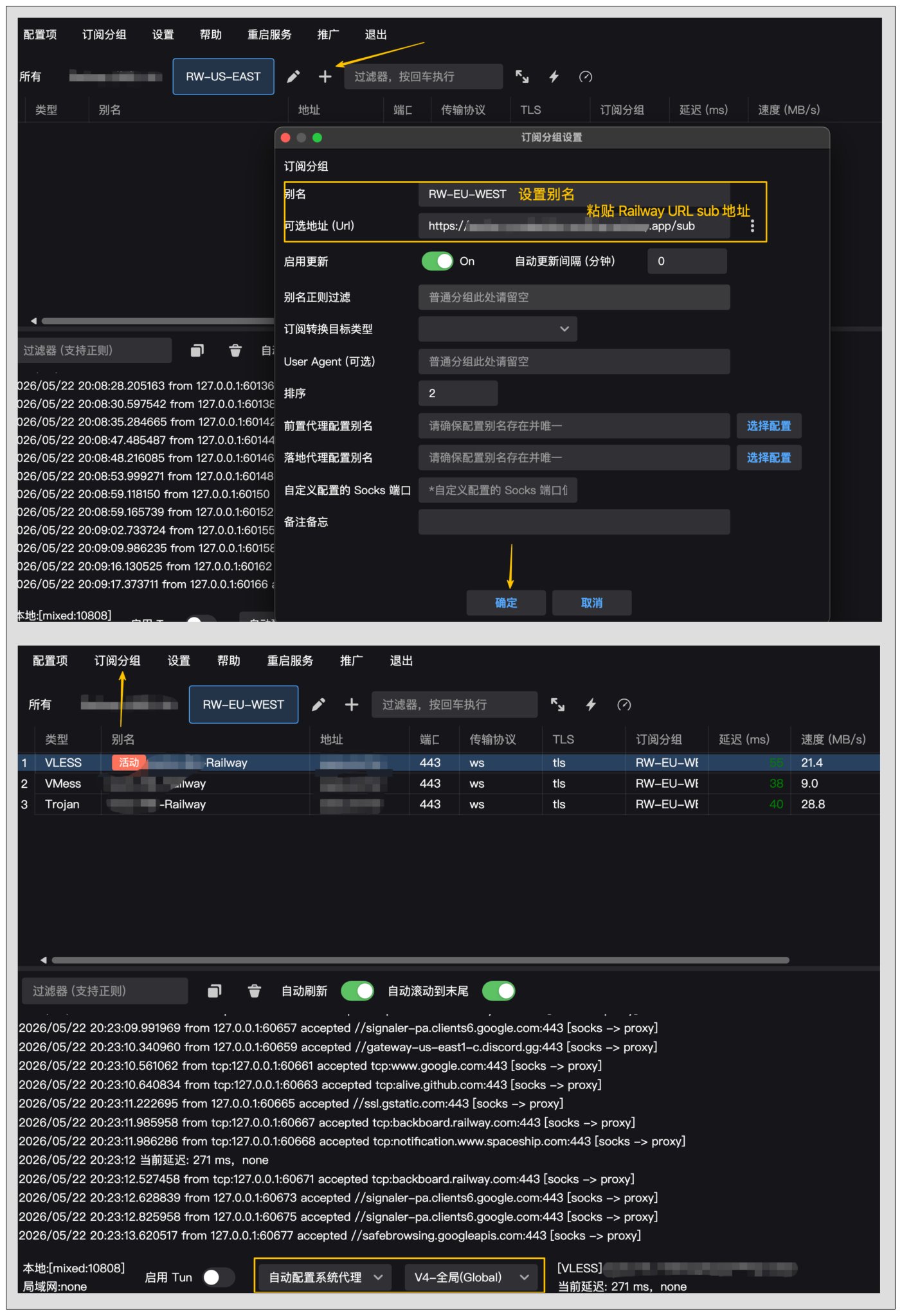Open the three-dot menu next to the Url field
Image resolution: width=902 pixels, height=1316 pixels.
[752, 226]
